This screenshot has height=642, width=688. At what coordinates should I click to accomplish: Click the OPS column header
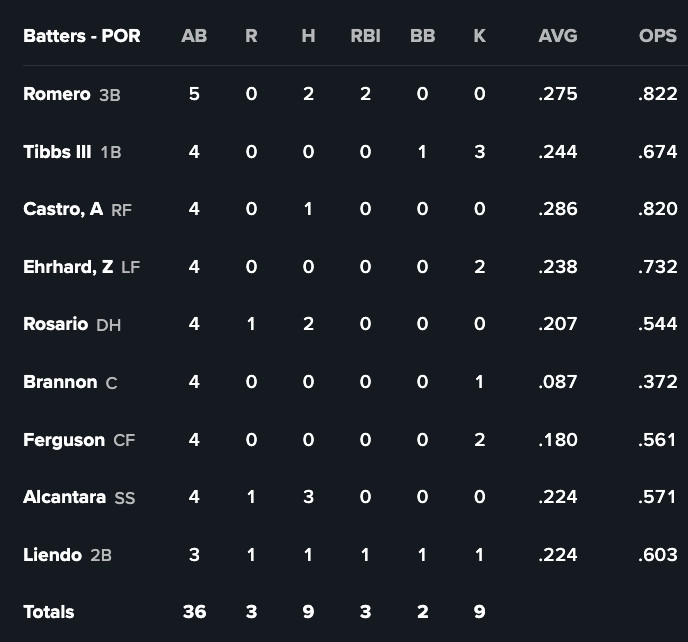657,36
